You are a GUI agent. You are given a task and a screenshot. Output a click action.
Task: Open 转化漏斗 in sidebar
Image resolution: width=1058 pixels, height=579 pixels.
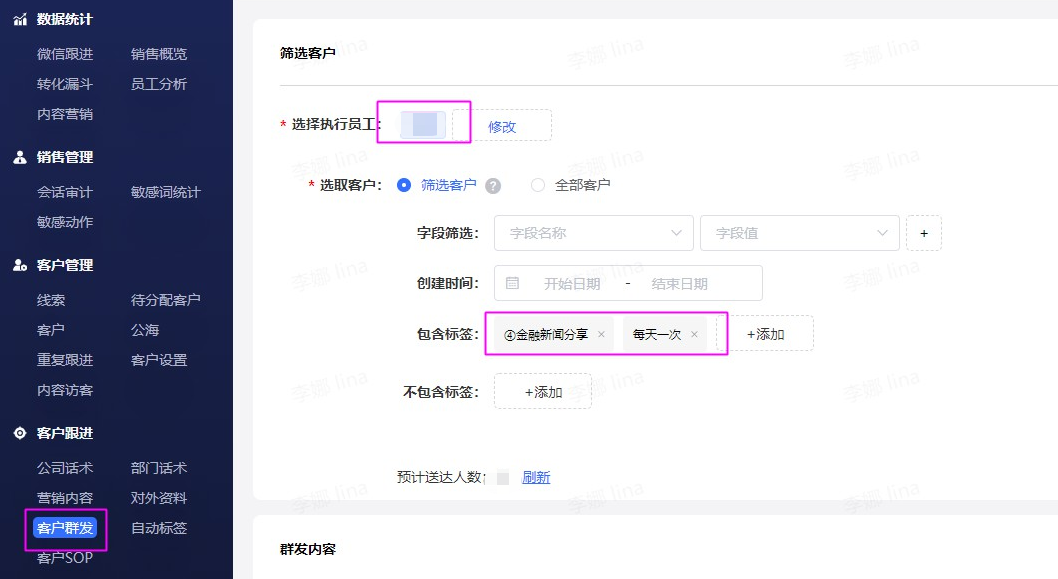pos(65,84)
